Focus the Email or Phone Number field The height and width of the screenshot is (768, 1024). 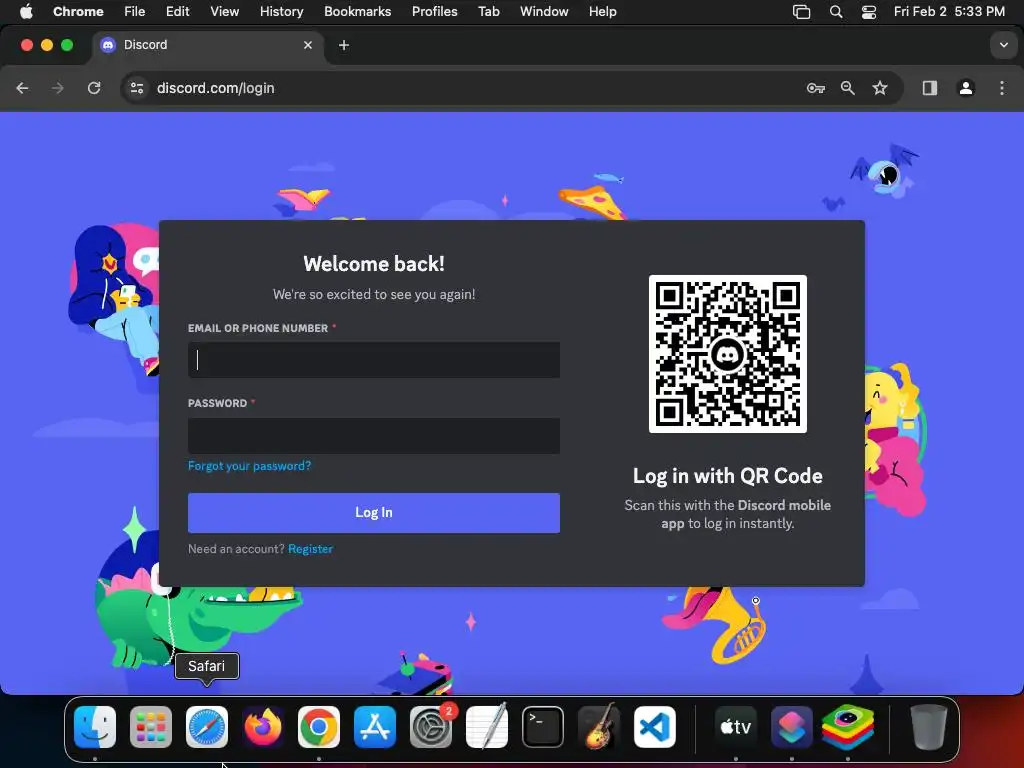click(x=374, y=360)
